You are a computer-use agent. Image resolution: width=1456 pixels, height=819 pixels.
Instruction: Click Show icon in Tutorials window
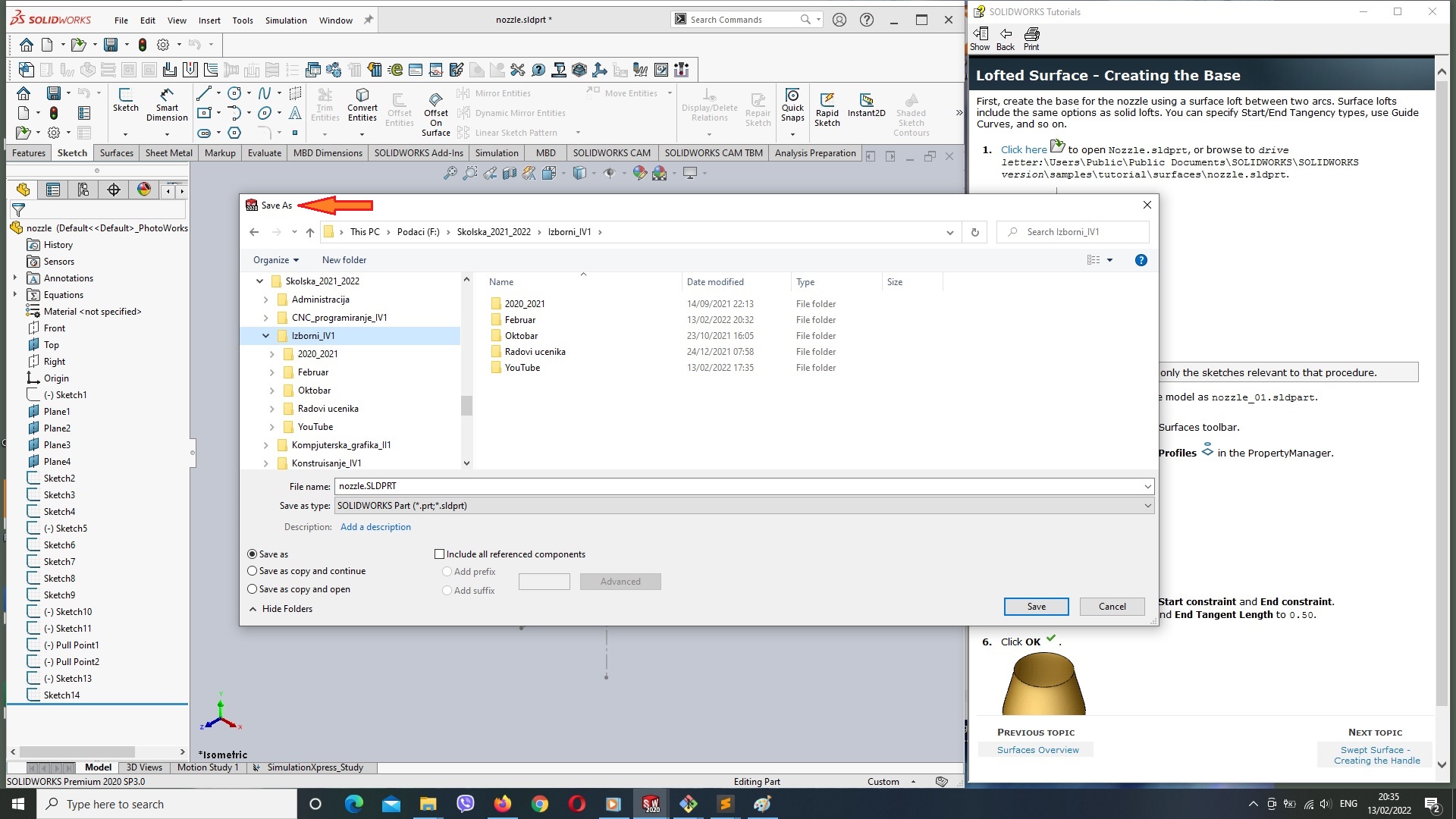point(980,39)
